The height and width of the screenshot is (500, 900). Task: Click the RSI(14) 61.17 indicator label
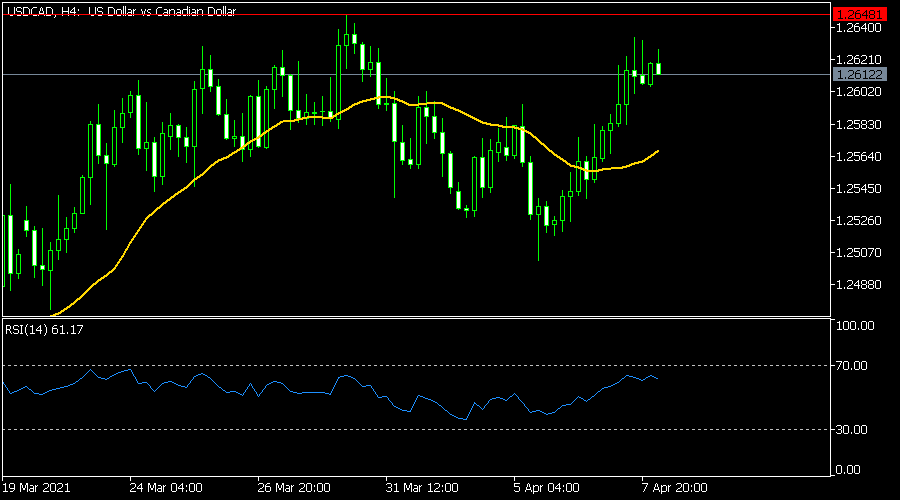click(44, 330)
